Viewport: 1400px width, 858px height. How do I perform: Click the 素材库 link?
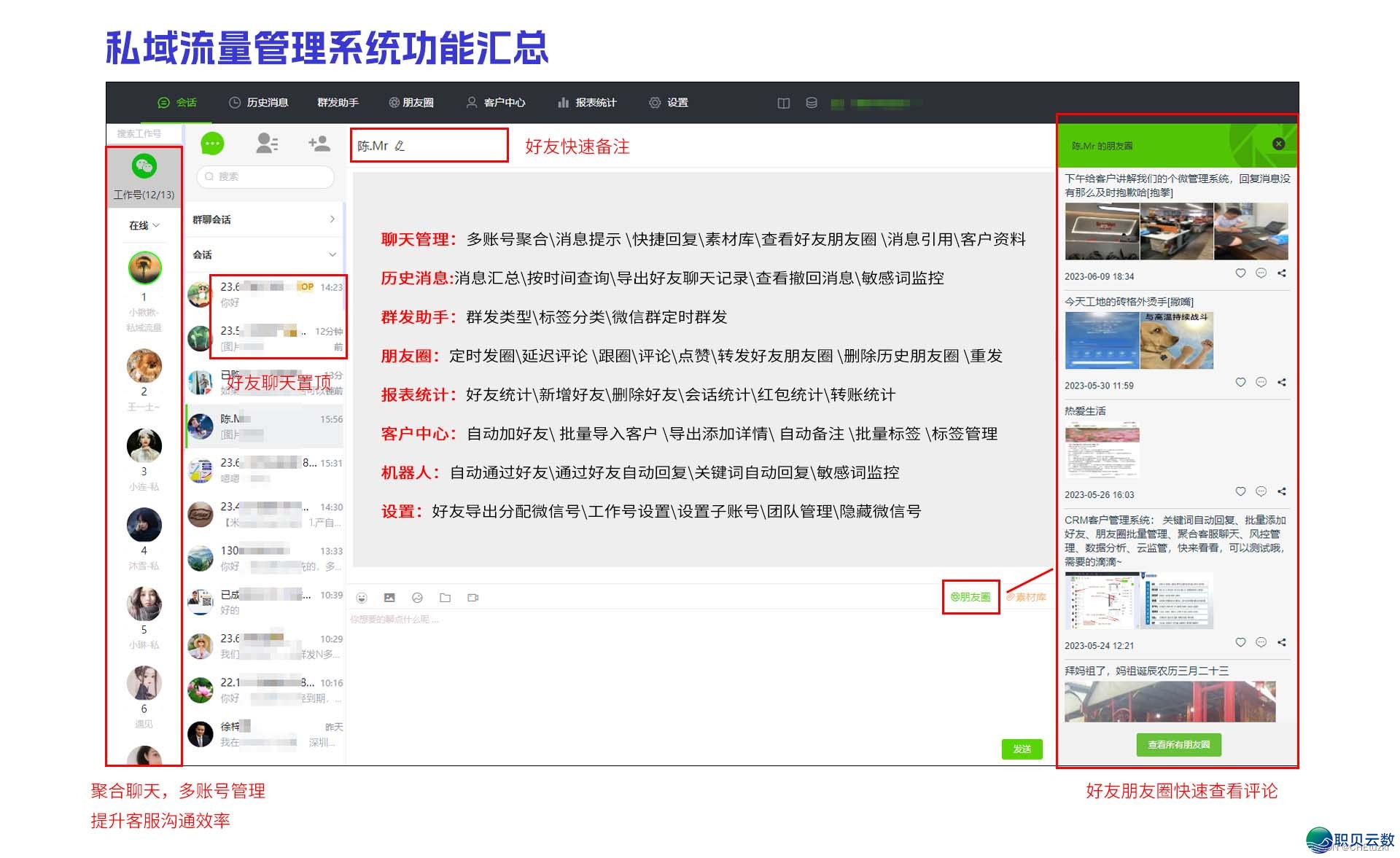pyautogui.click(x=1027, y=597)
